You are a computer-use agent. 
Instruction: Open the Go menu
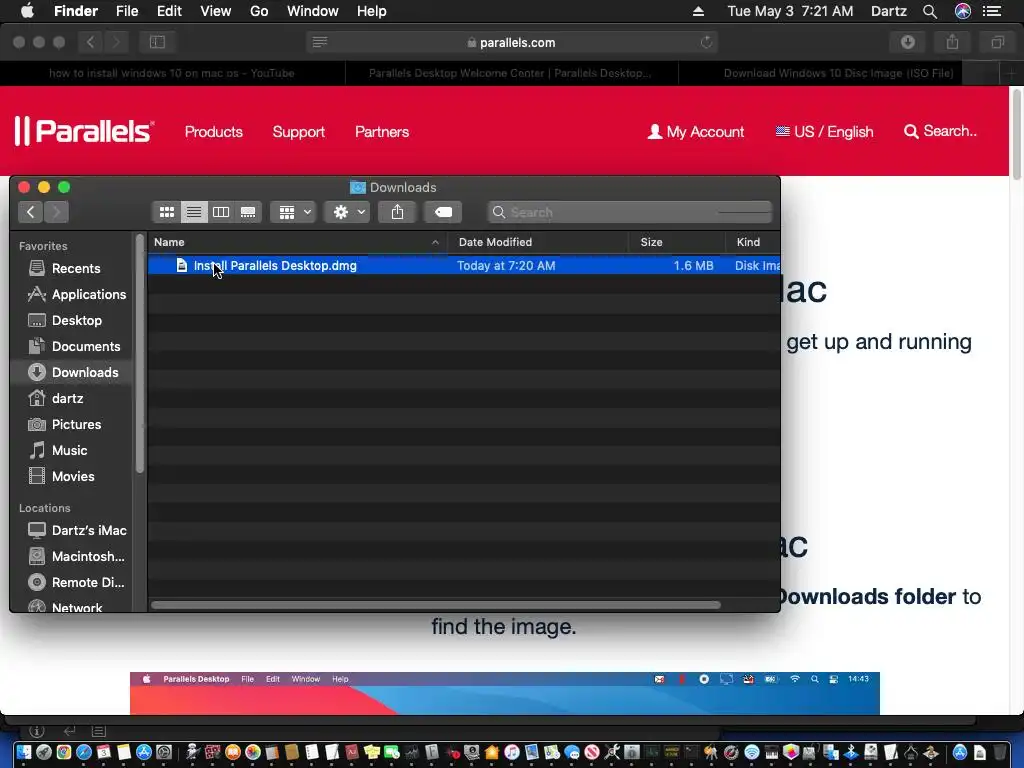[259, 11]
